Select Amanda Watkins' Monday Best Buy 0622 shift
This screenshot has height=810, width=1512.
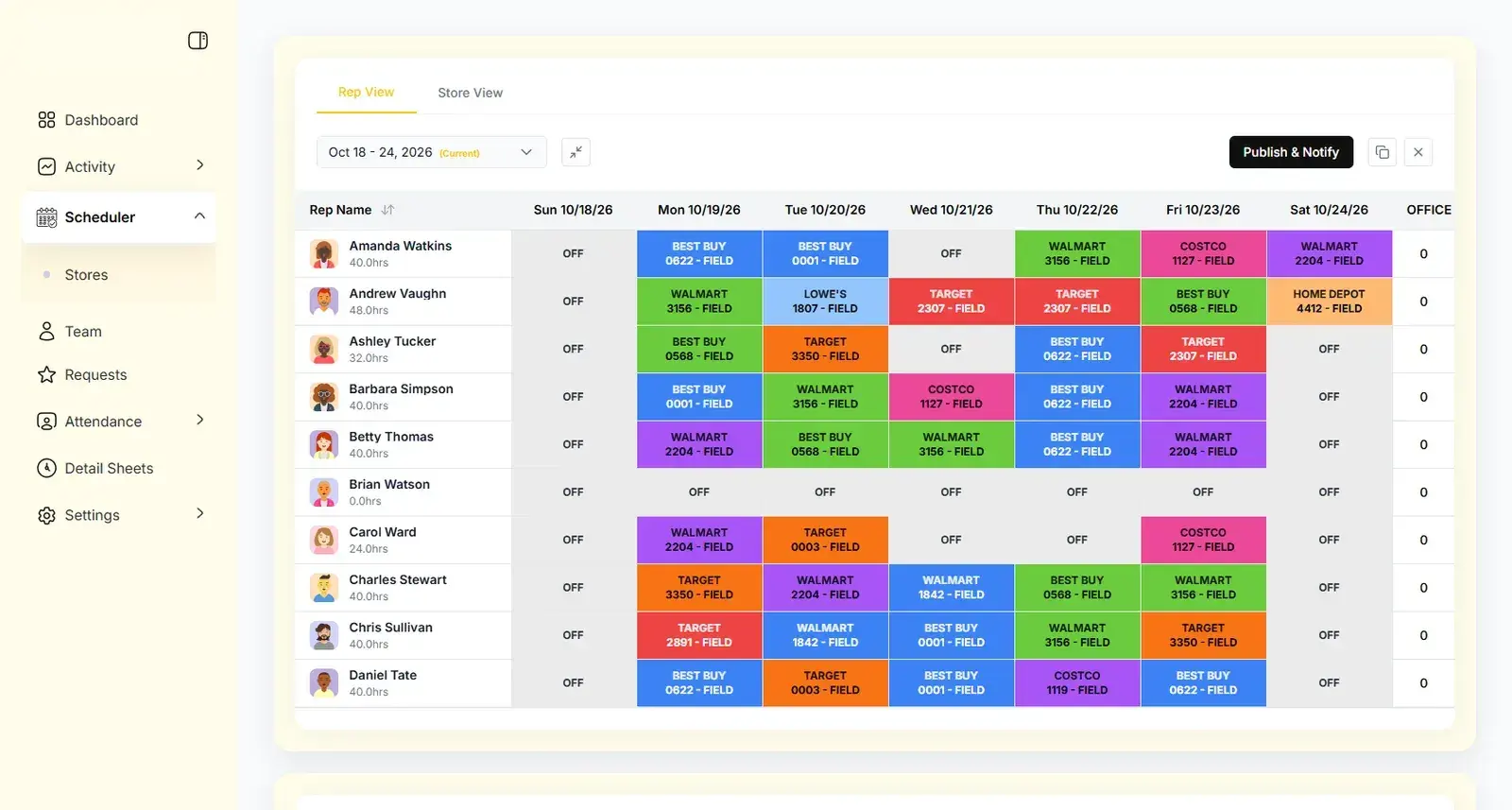pyautogui.click(x=699, y=253)
